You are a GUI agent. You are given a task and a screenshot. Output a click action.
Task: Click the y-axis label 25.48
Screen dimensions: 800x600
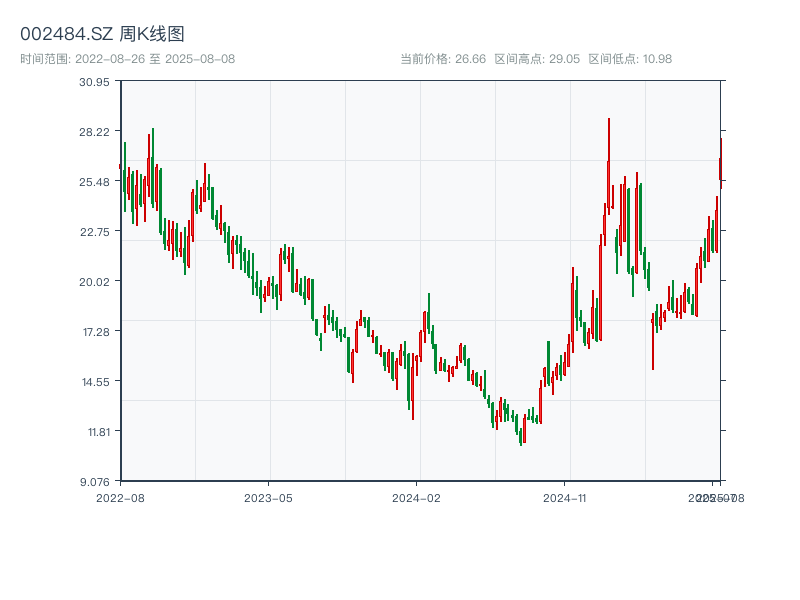coord(94,182)
